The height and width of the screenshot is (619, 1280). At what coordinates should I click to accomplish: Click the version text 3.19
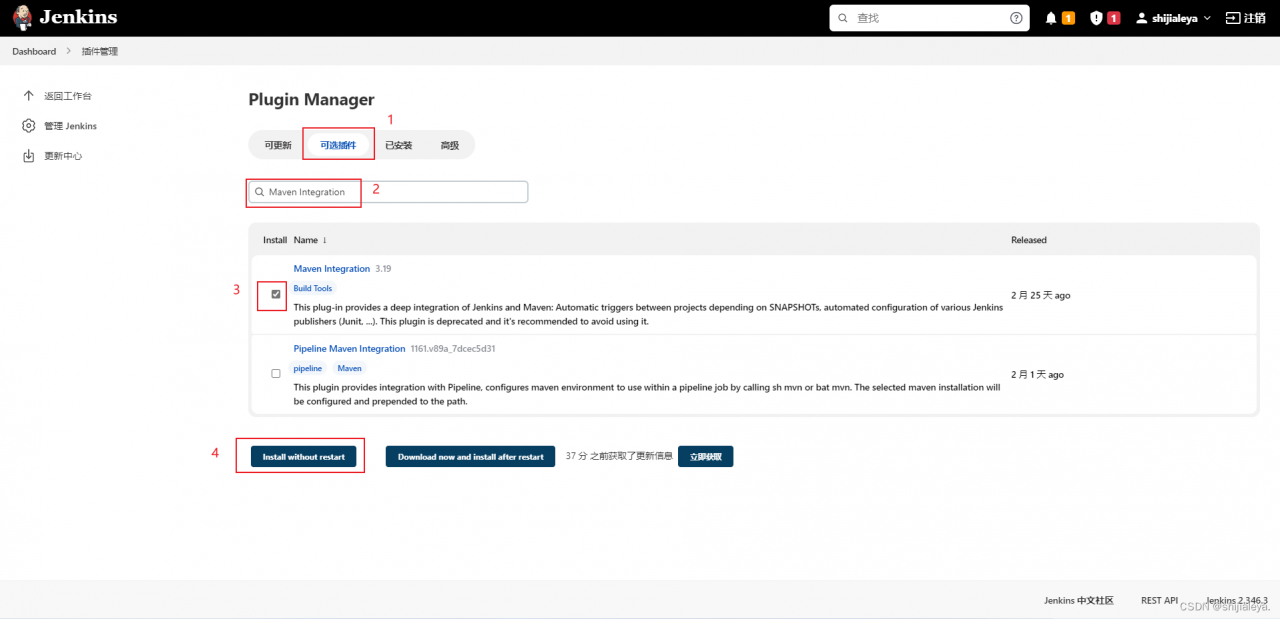(383, 269)
